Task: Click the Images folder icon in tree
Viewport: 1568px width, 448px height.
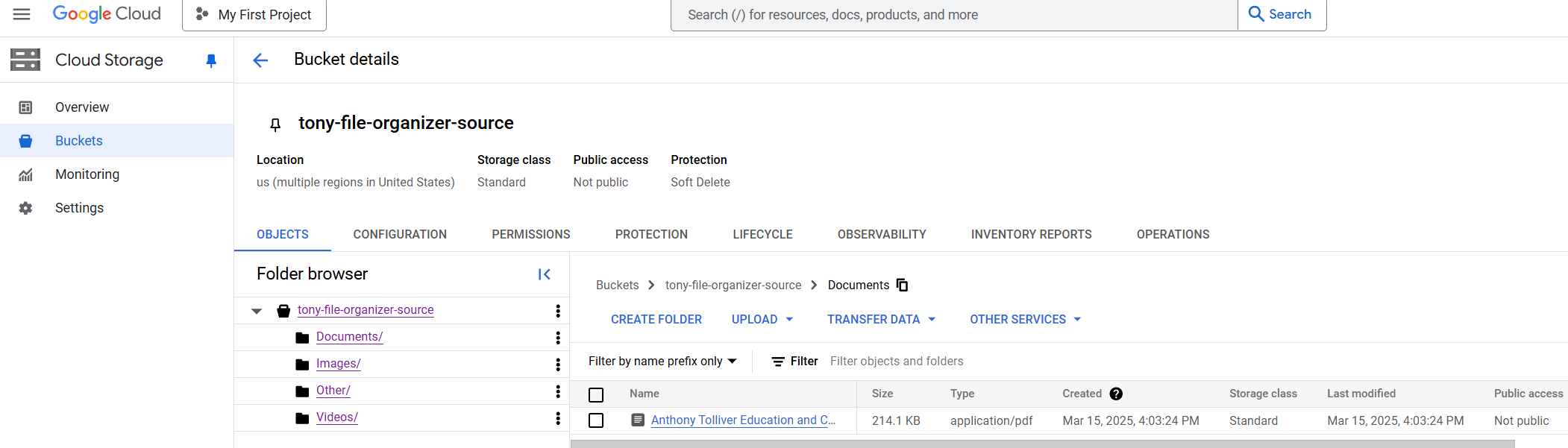Action: tap(302, 365)
